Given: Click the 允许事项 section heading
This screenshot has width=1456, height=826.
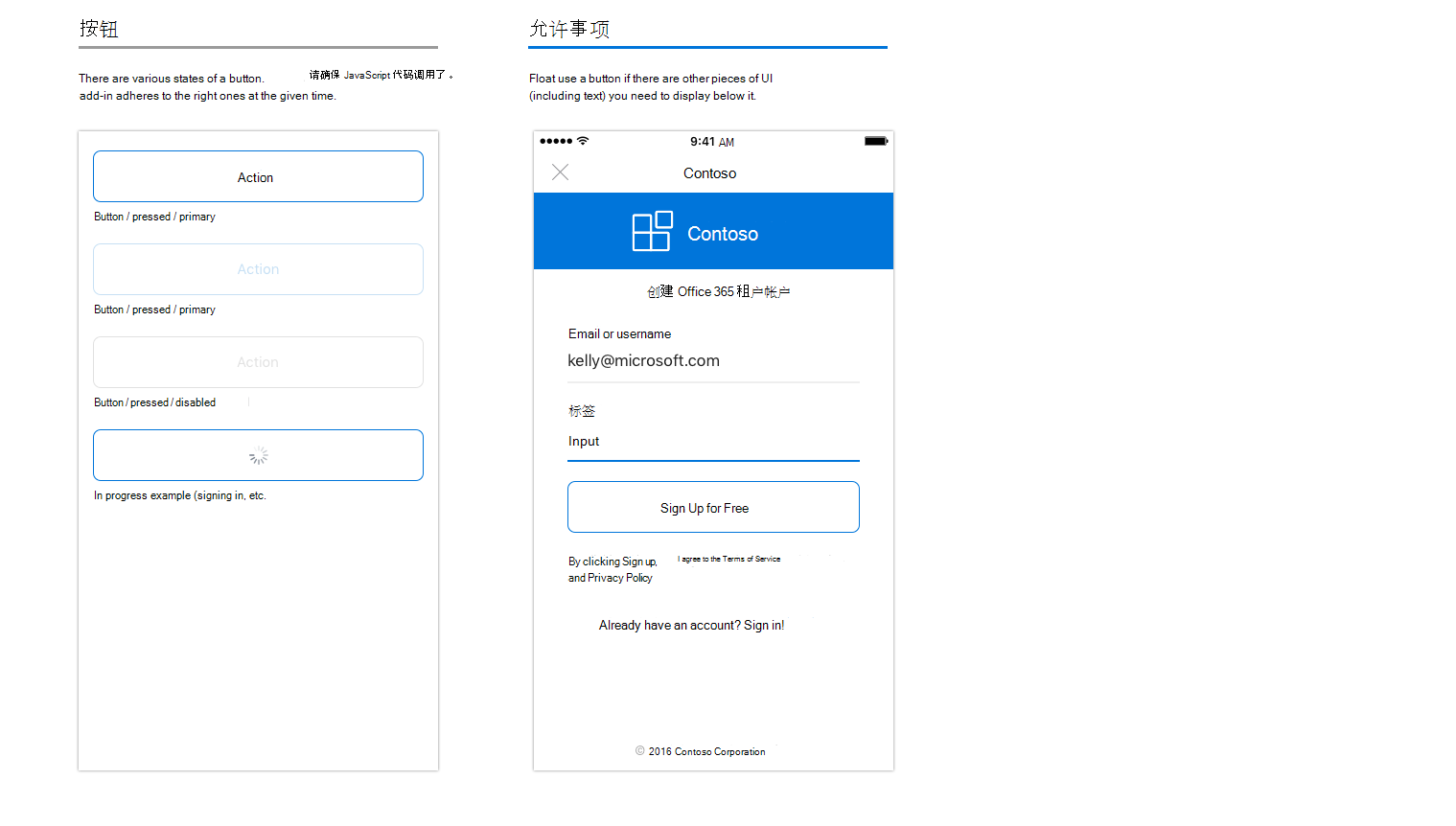Looking at the screenshot, I should (x=569, y=29).
